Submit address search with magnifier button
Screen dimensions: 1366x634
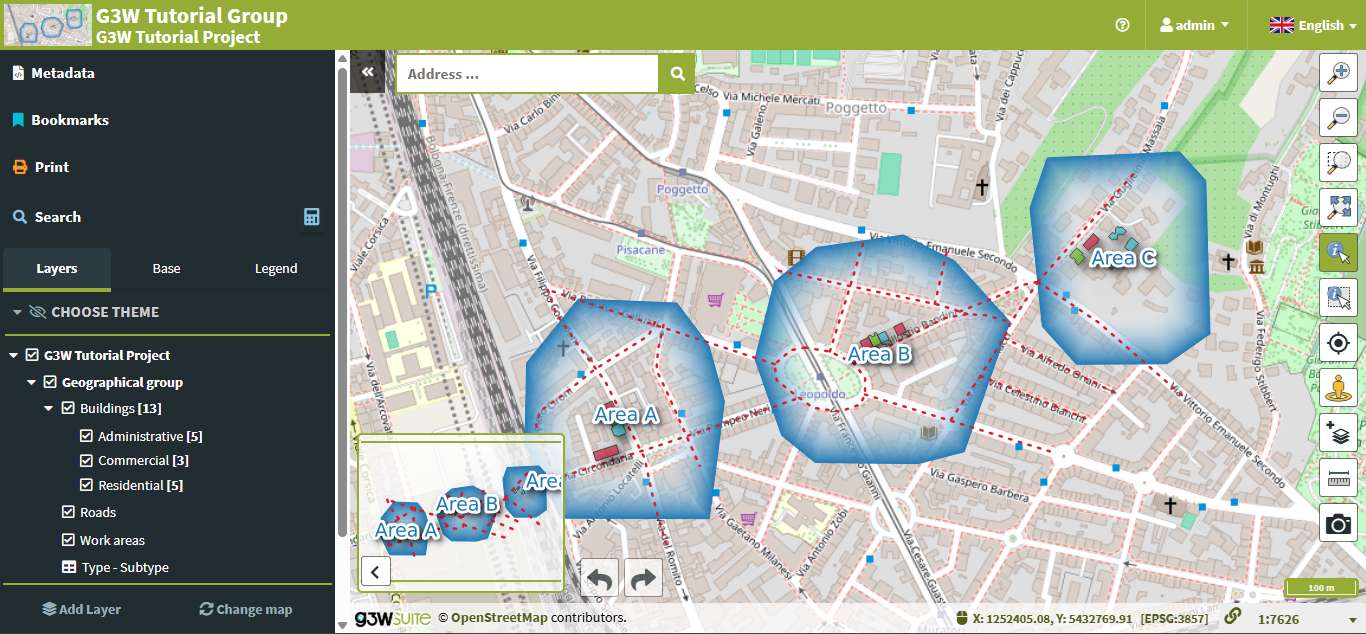coord(677,74)
